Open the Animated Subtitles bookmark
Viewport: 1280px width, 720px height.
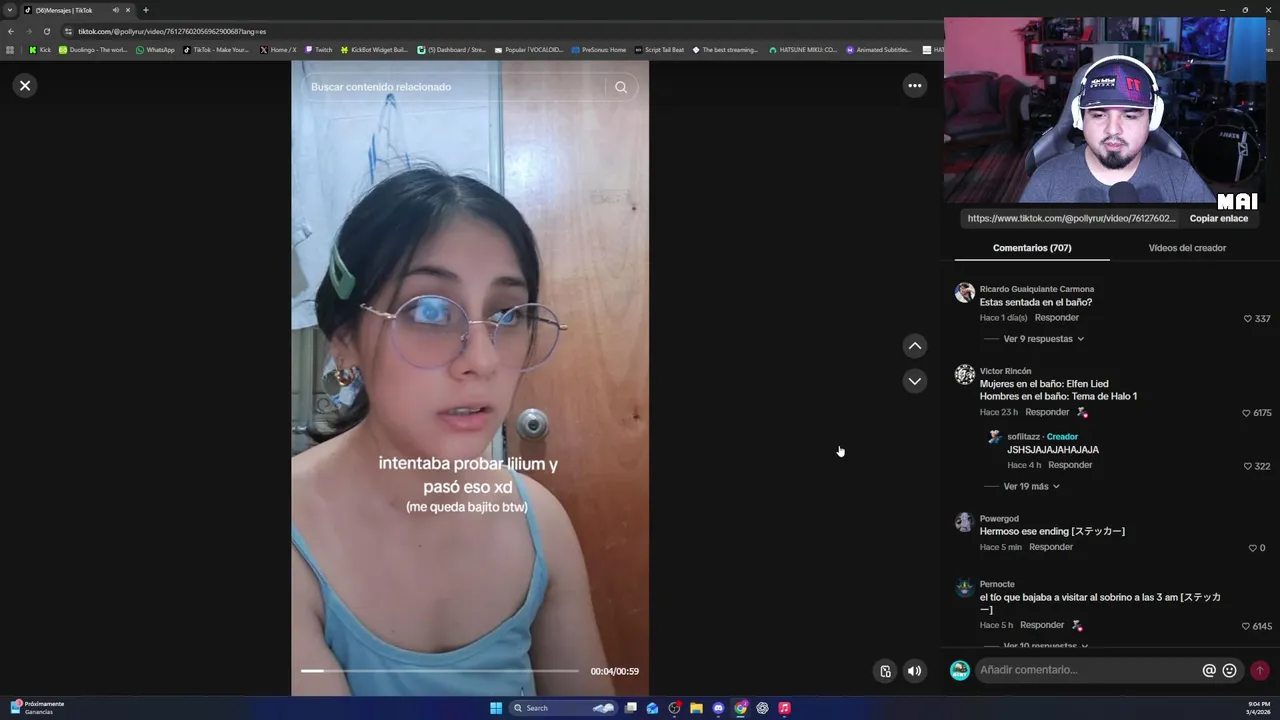879,49
